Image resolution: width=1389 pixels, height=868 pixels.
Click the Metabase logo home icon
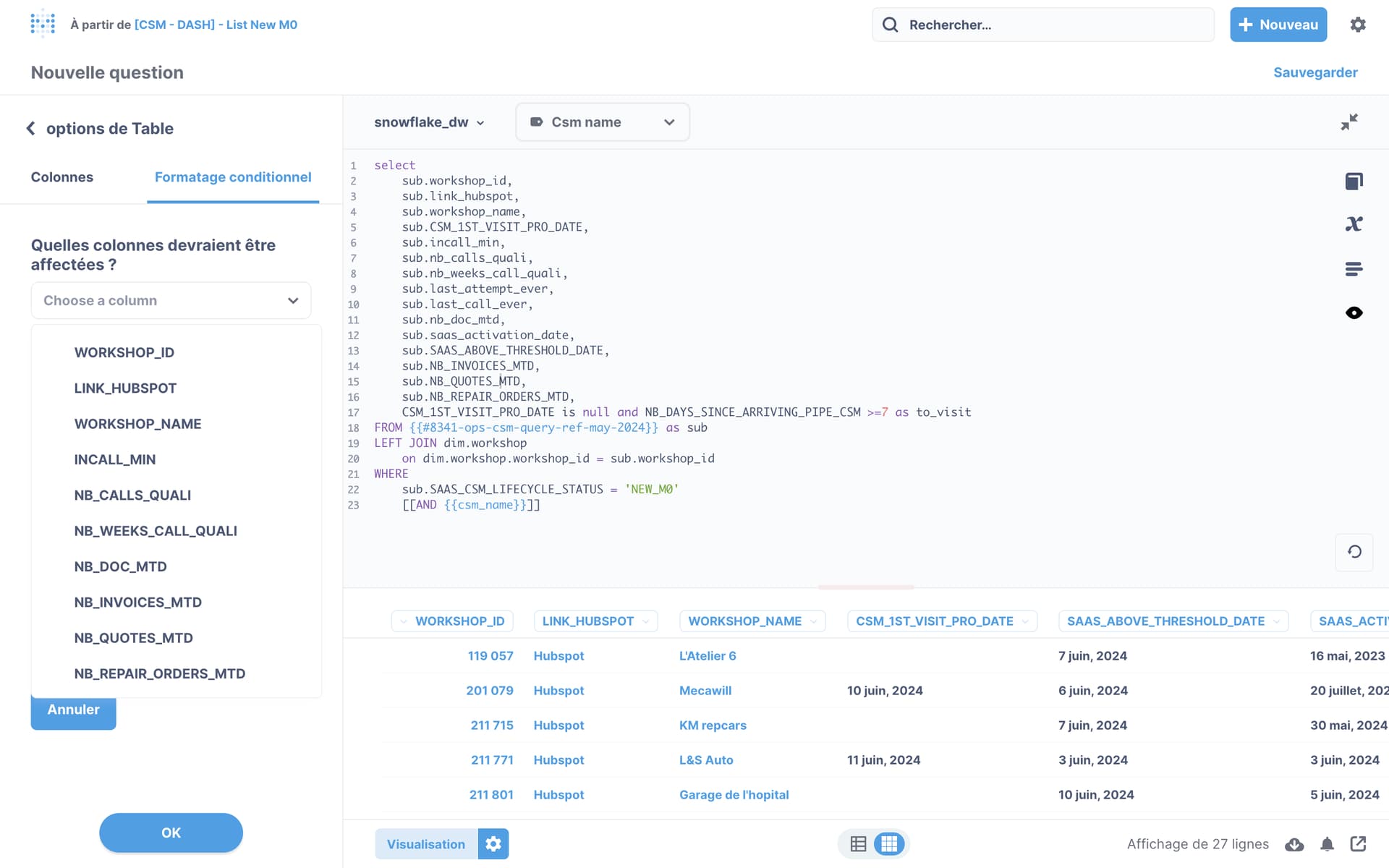pos(43,24)
